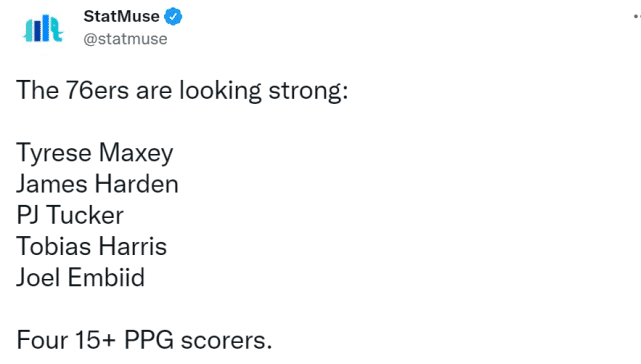Click the word "looking" in first sentence
This screenshot has height=364, width=641.
pos(220,91)
